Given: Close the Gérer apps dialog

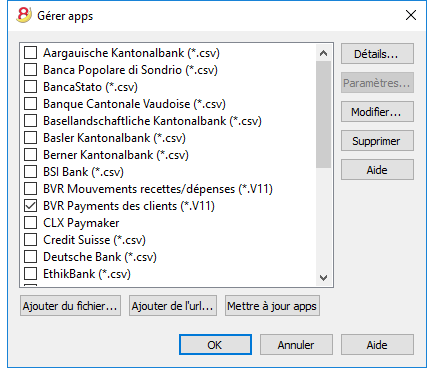Looking at the screenshot, I should point(411,15).
